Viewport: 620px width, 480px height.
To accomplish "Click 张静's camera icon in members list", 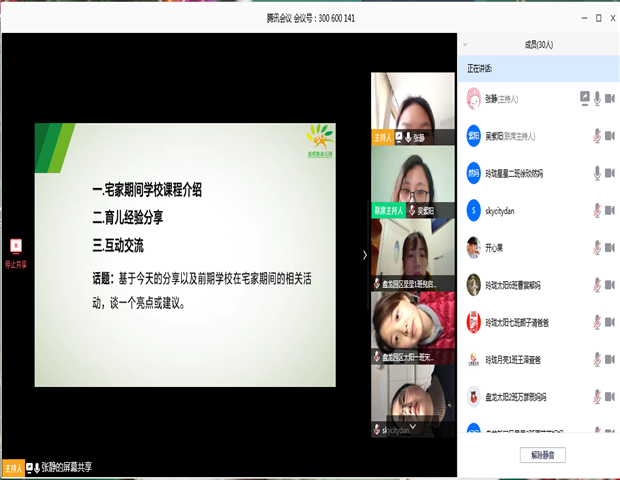I will (x=611, y=98).
